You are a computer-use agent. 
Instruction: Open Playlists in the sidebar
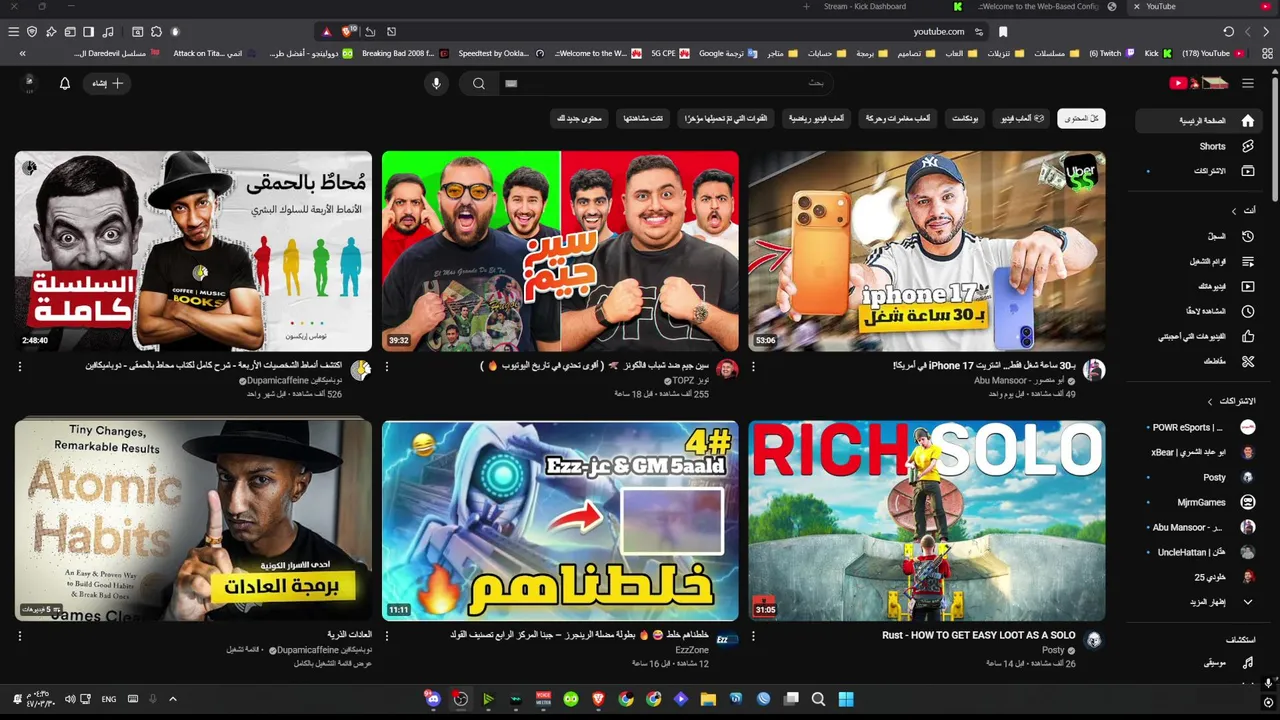[x=1197, y=261]
